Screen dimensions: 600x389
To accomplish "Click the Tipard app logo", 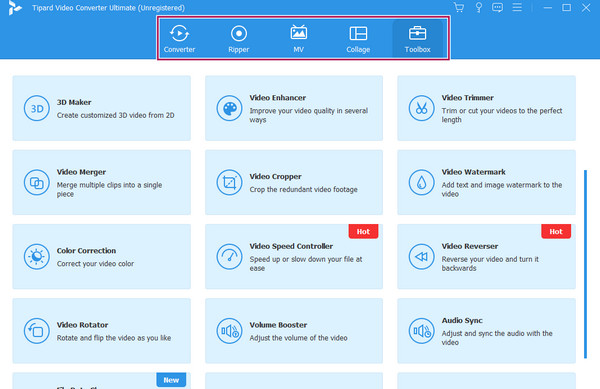I will (15, 8).
